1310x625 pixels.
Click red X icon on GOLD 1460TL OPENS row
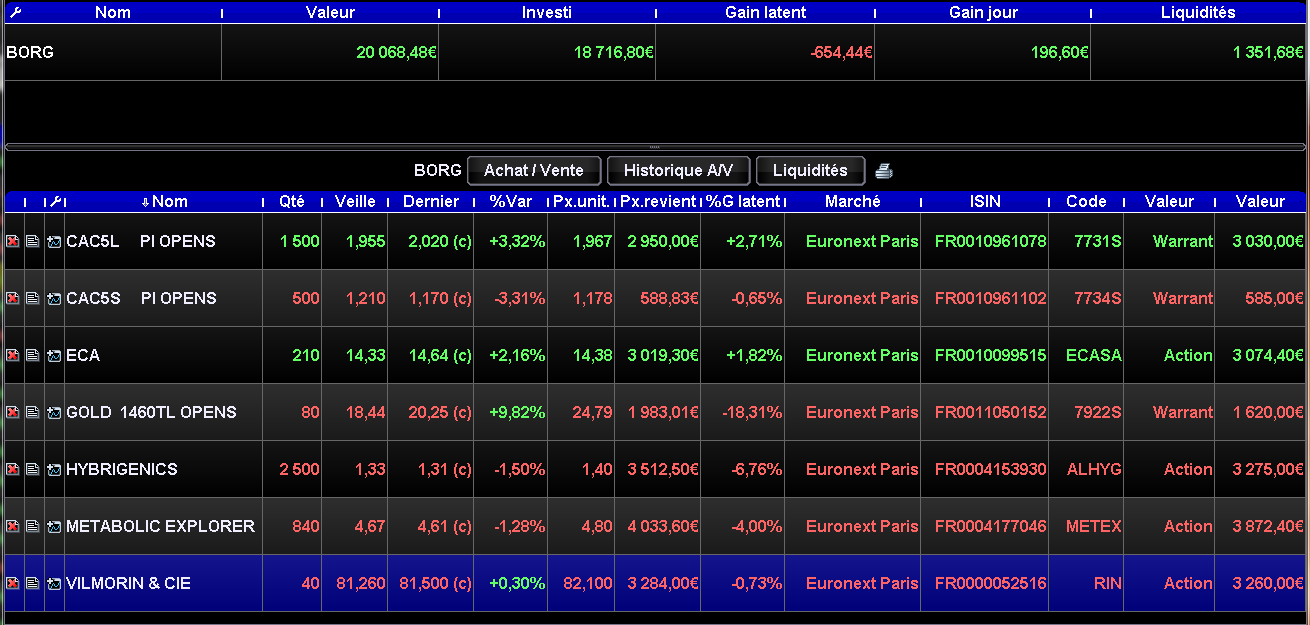pyautogui.click(x=13, y=412)
